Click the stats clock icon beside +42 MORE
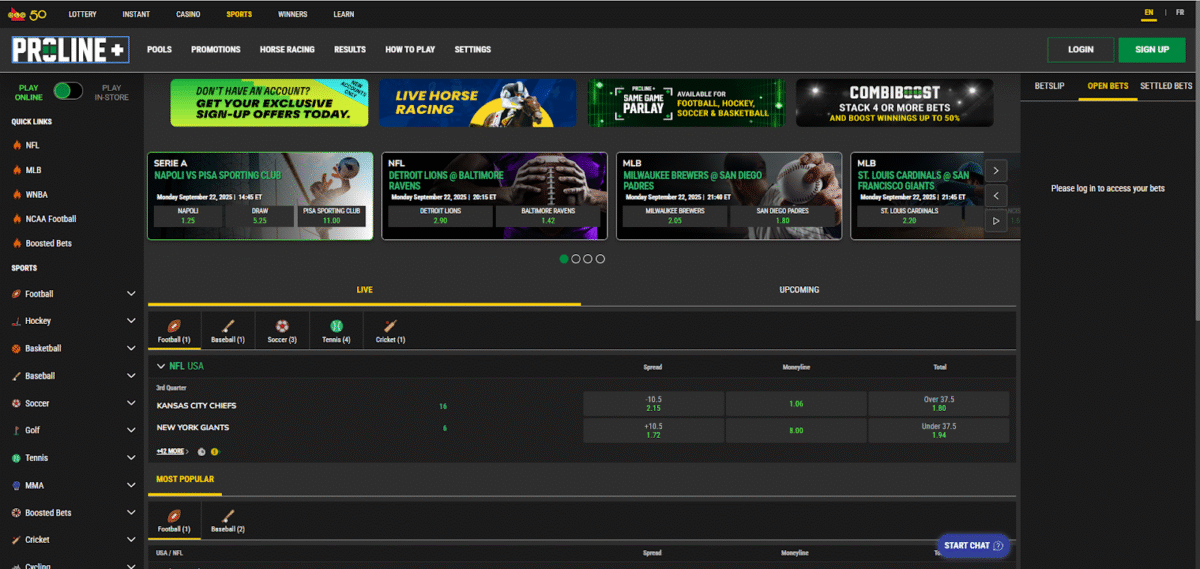 202,452
